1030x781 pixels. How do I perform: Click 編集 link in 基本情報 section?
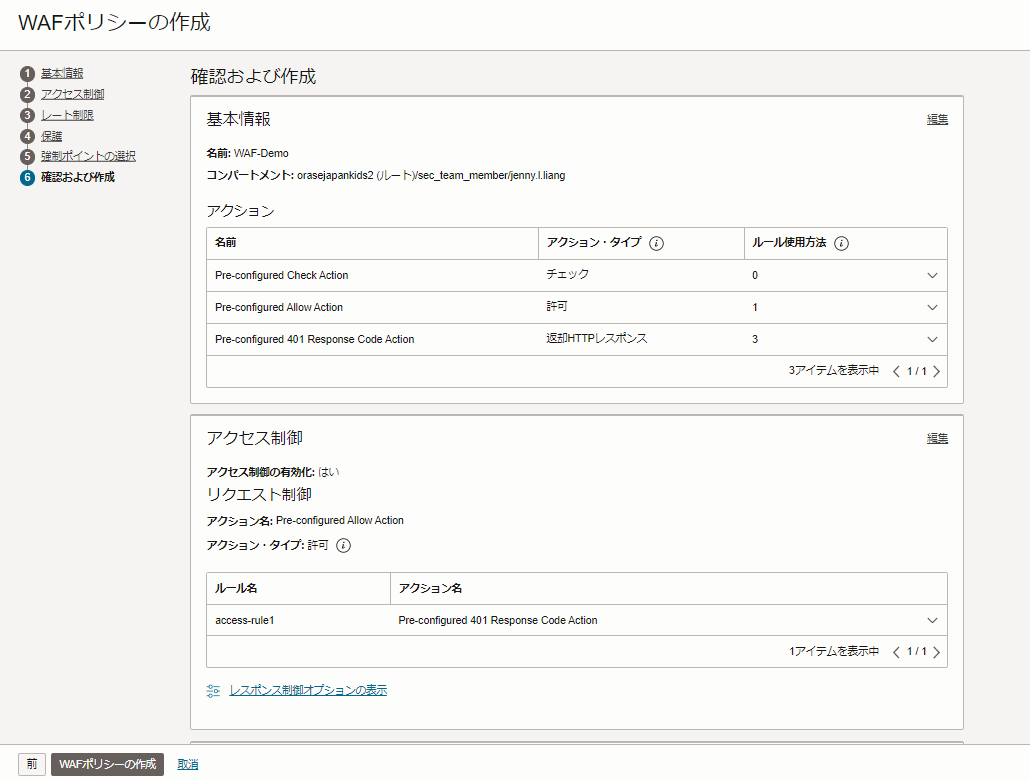tap(937, 120)
